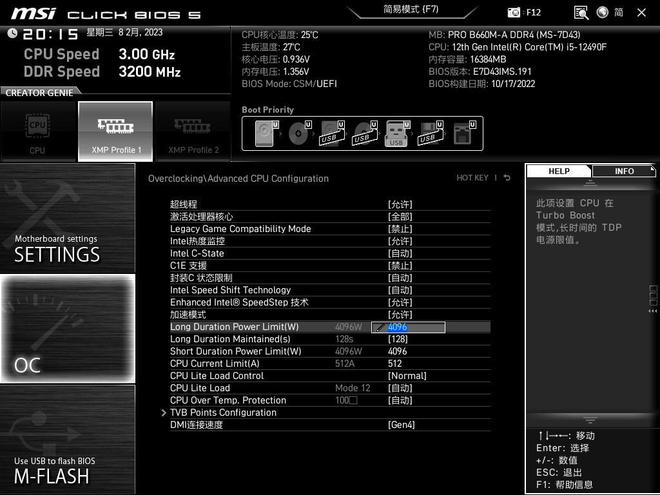Click the side panel handle at right edge
660x495 pixels.
[x=653, y=298]
